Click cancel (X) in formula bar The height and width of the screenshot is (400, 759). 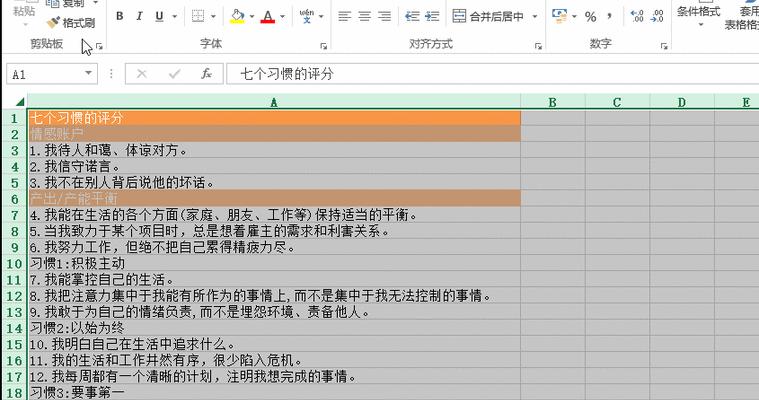click(x=142, y=74)
